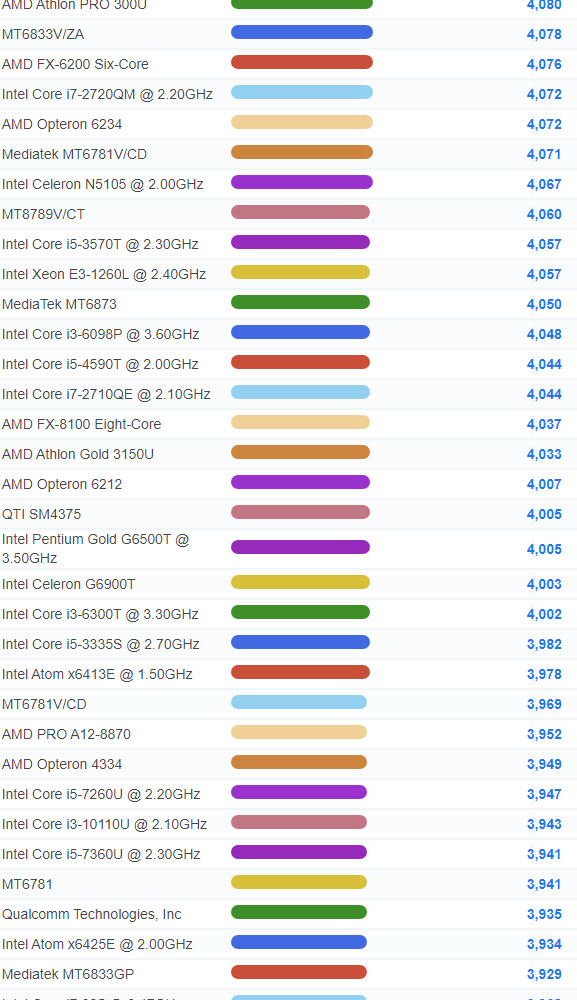
Task: Click the score 4,071
Action: click(544, 154)
